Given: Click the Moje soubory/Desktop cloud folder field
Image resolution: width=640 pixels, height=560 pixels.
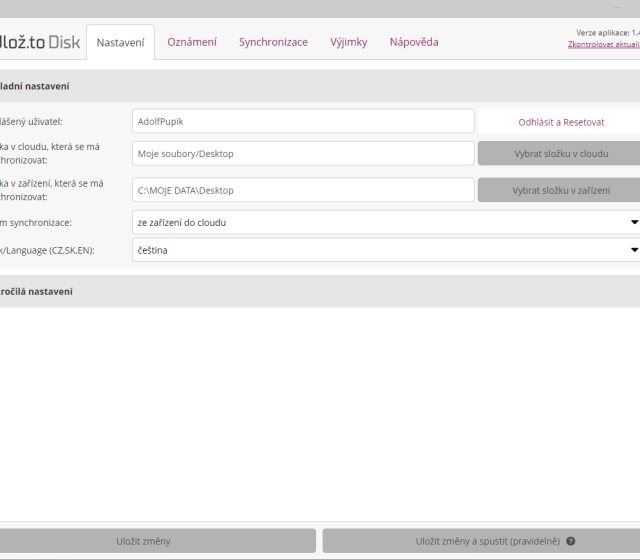Looking at the screenshot, I should [303, 154].
